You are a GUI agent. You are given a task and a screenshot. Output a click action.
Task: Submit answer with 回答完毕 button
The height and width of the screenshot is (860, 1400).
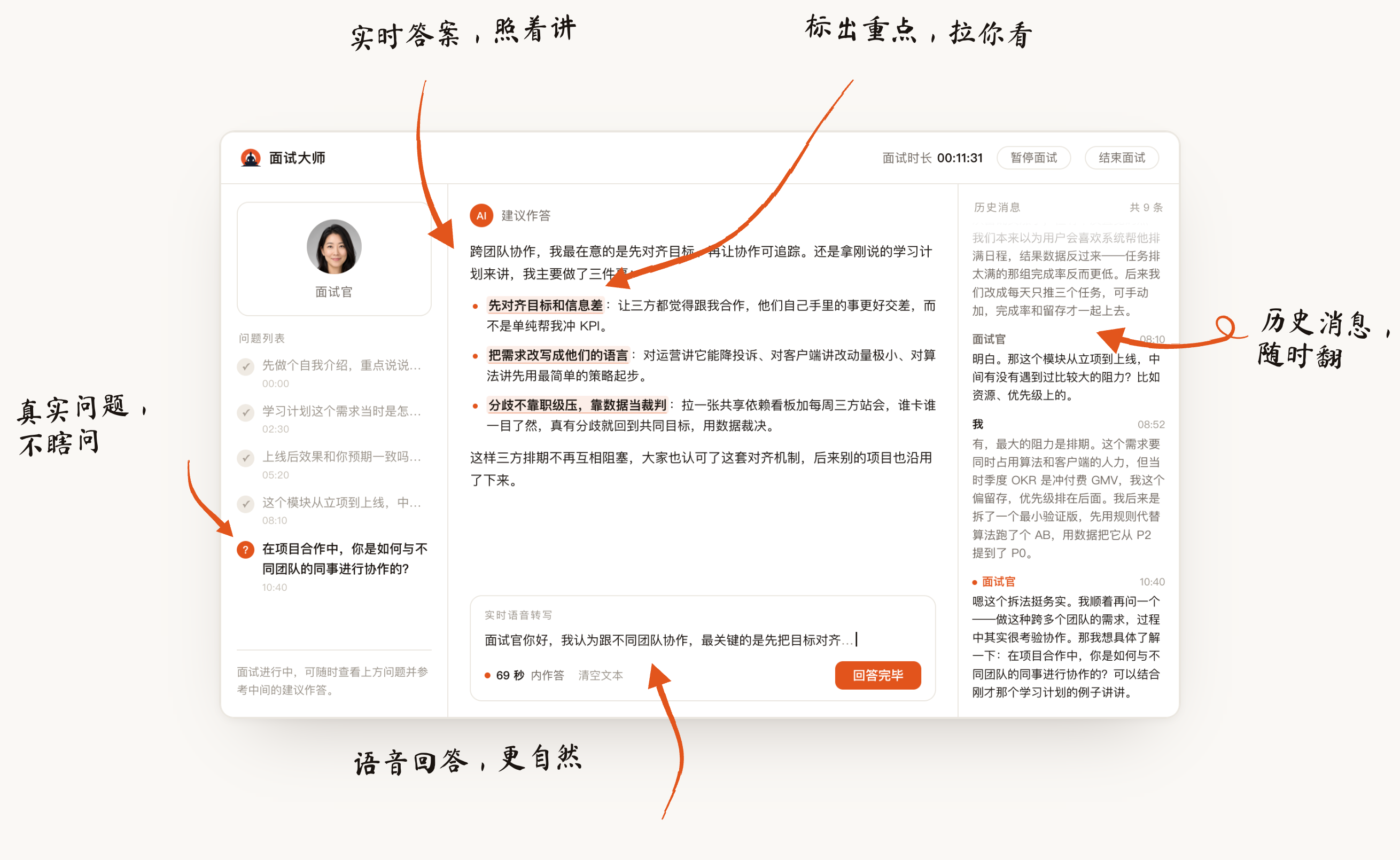coord(878,675)
